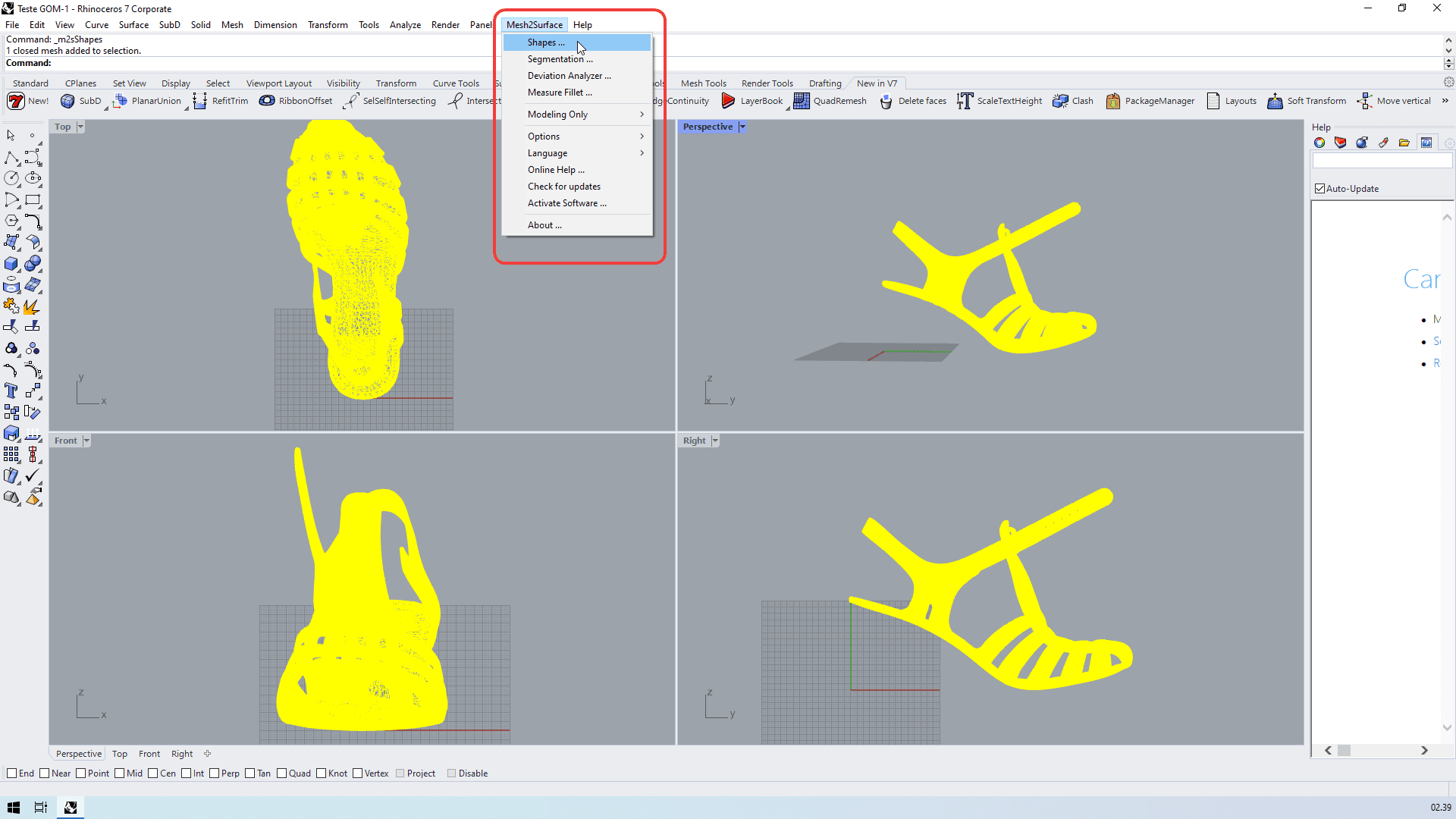Switch to the New in V7 toolbar tab
1456x819 pixels.
[877, 83]
